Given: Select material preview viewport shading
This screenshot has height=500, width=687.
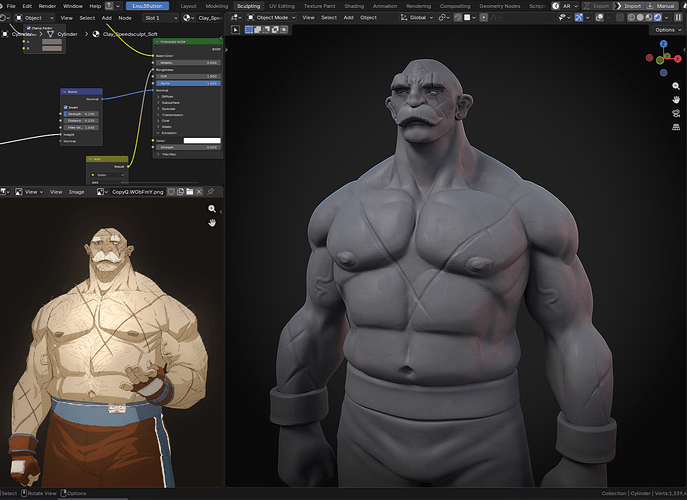Looking at the screenshot, I should (649, 18).
